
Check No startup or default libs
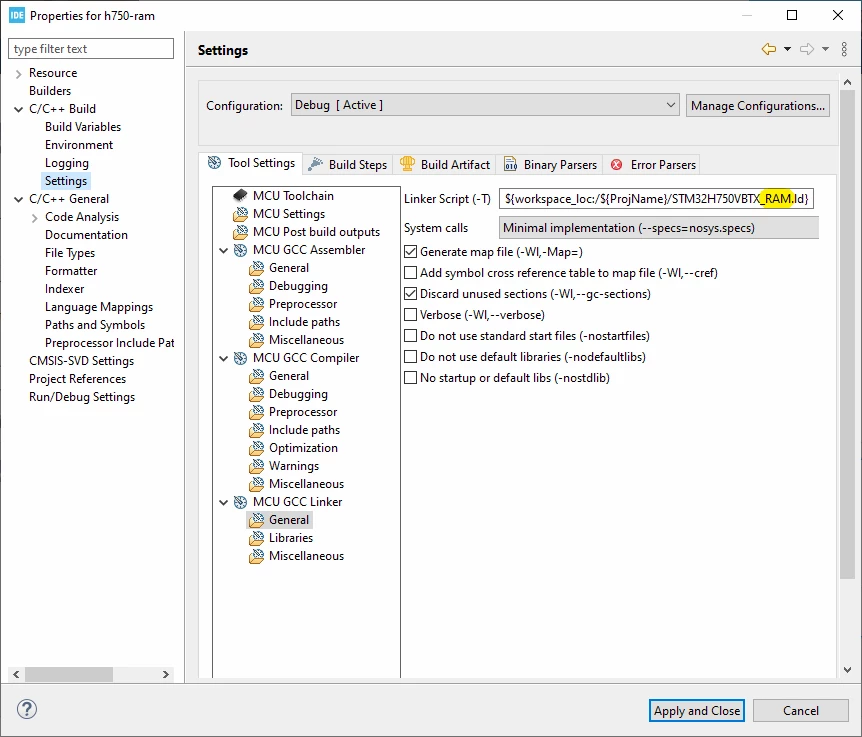[410, 378]
